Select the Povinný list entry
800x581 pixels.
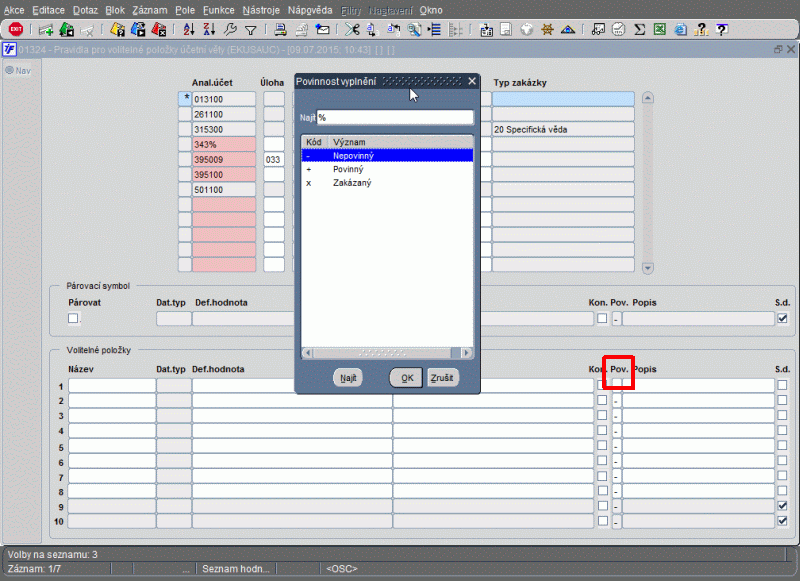tap(387, 169)
